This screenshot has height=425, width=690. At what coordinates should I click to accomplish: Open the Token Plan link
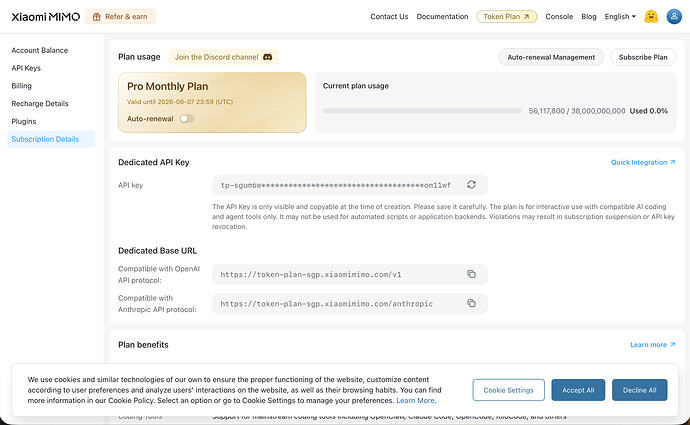(x=506, y=16)
